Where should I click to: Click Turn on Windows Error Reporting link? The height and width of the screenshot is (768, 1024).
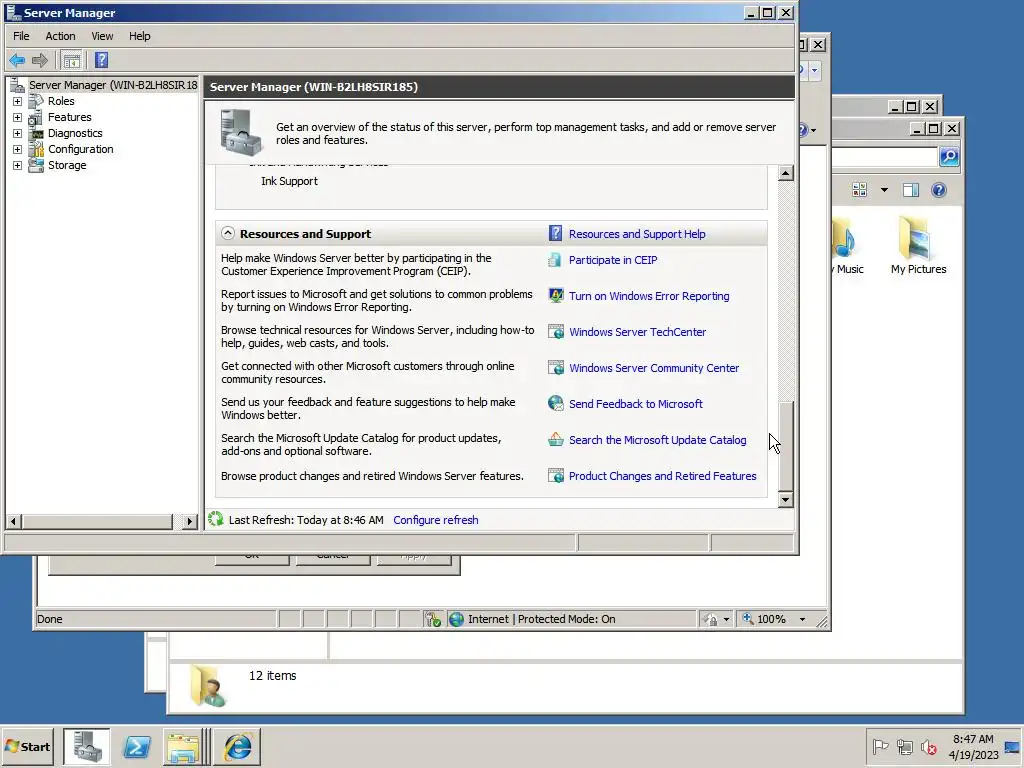[649, 296]
